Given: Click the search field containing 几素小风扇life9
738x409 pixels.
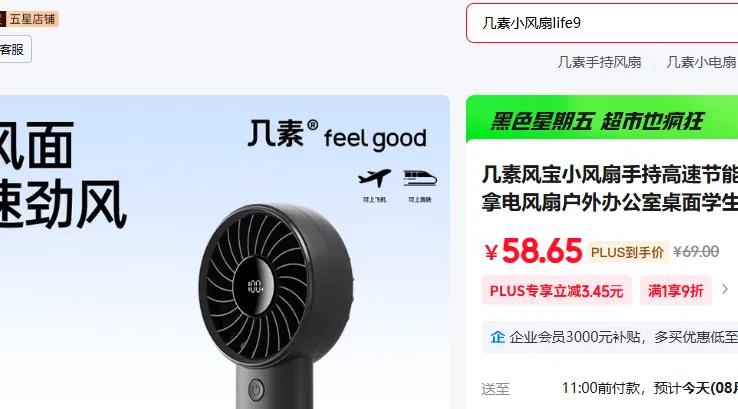Looking at the screenshot, I should (x=602, y=23).
